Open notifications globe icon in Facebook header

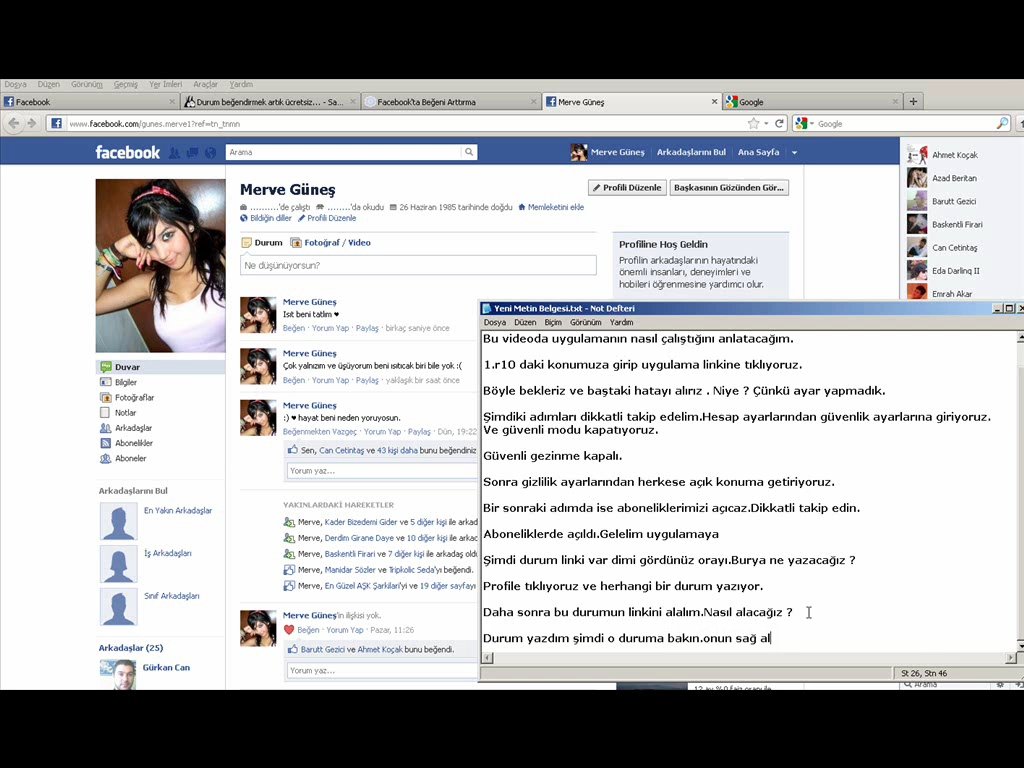[x=210, y=152]
